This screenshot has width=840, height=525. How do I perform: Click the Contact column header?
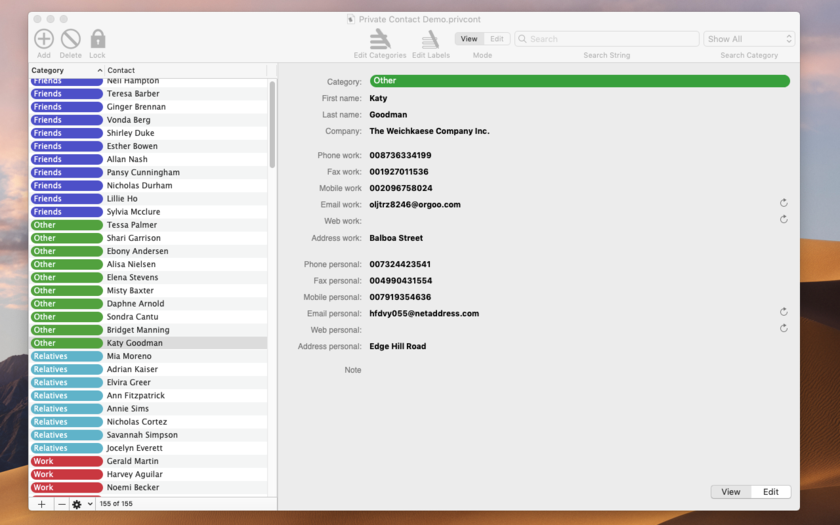pos(185,71)
